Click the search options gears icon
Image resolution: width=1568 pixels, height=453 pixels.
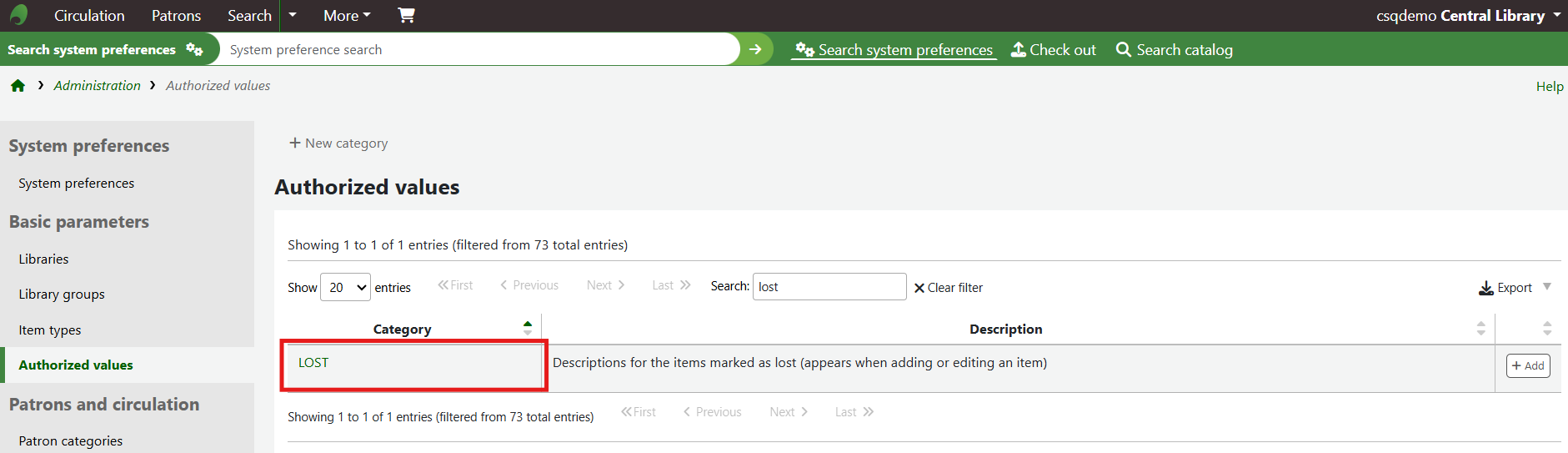[x=194, y=49]
